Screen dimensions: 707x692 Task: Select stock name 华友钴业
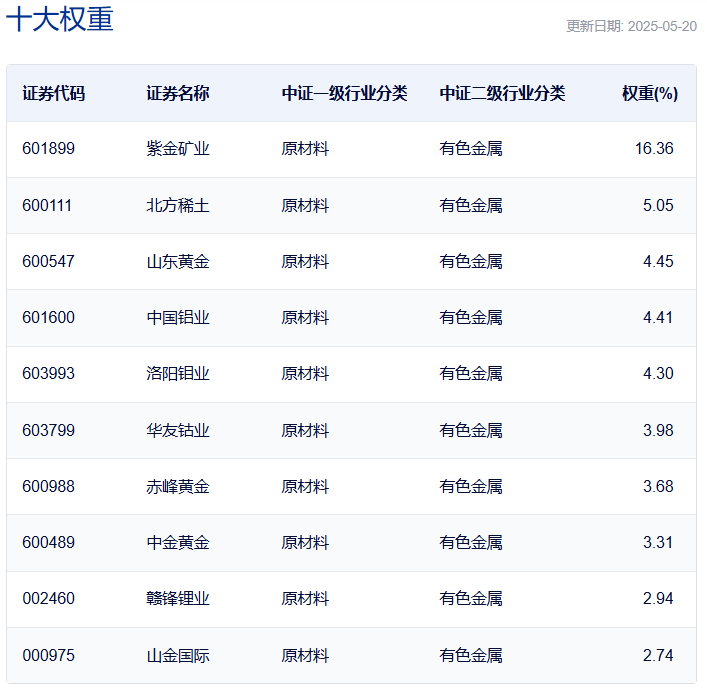click(x=178, y=430)
